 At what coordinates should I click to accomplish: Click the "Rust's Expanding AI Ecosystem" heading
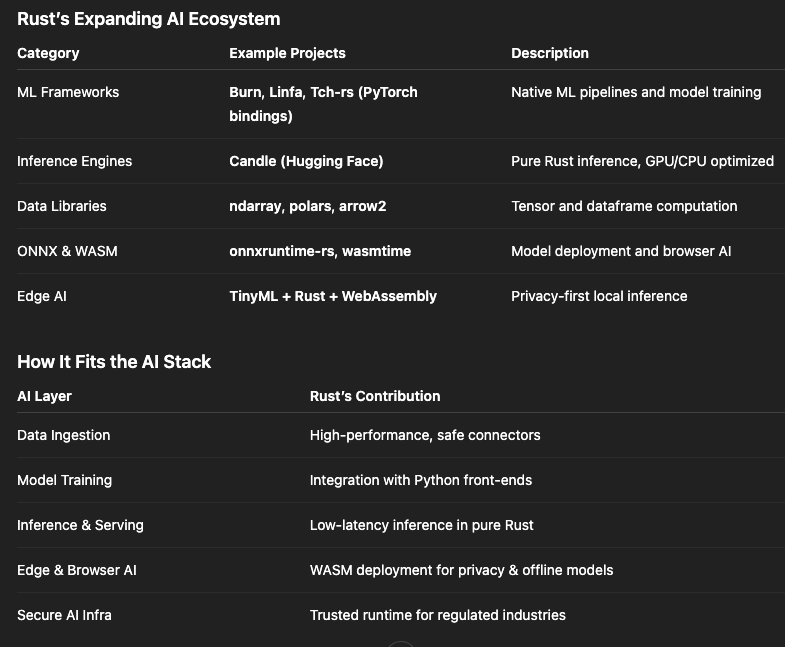(149, 19)
